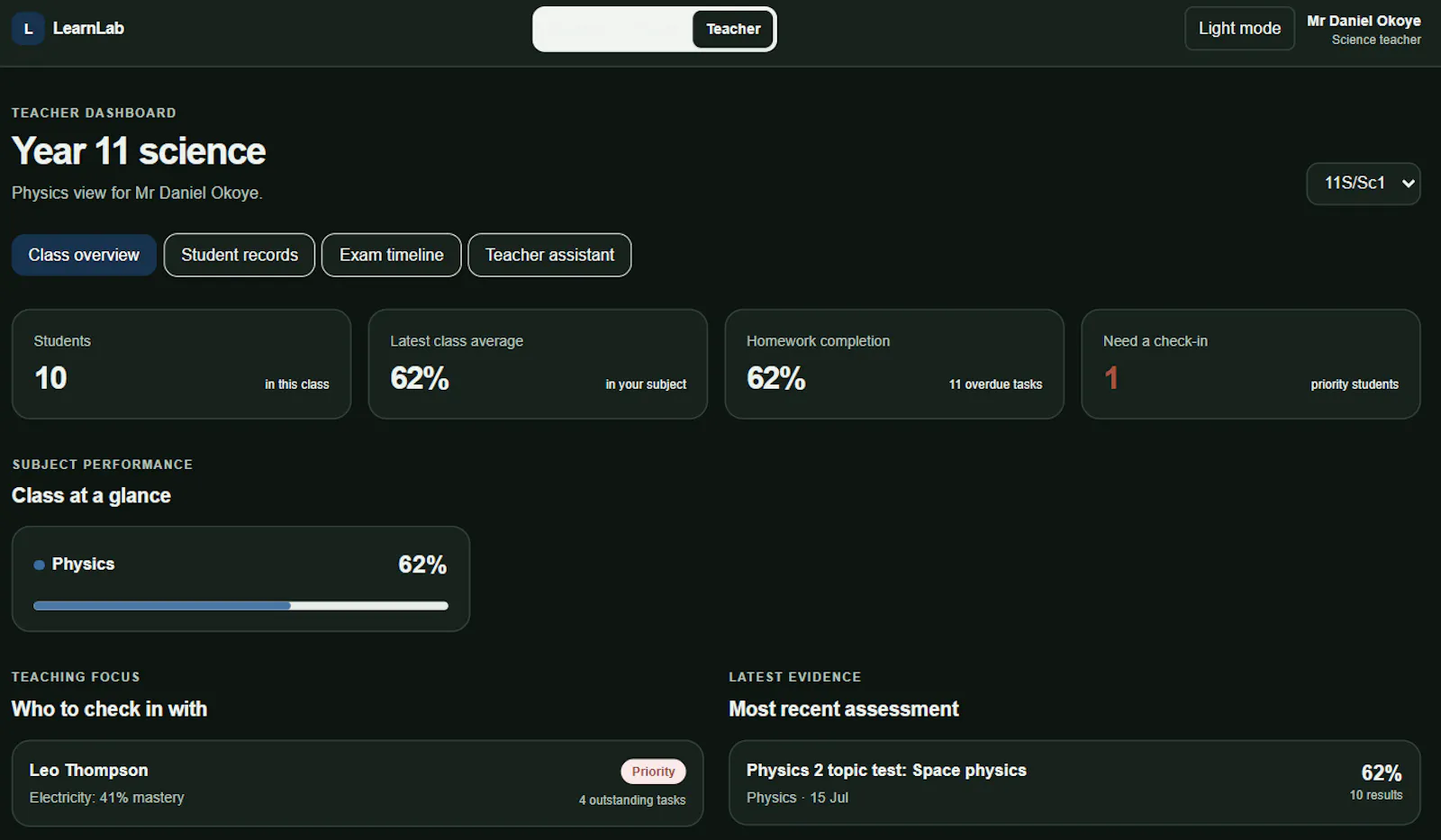The image size is (1441, 840).
Task: Click the 'in this class' label
Action: pos(296,384)
